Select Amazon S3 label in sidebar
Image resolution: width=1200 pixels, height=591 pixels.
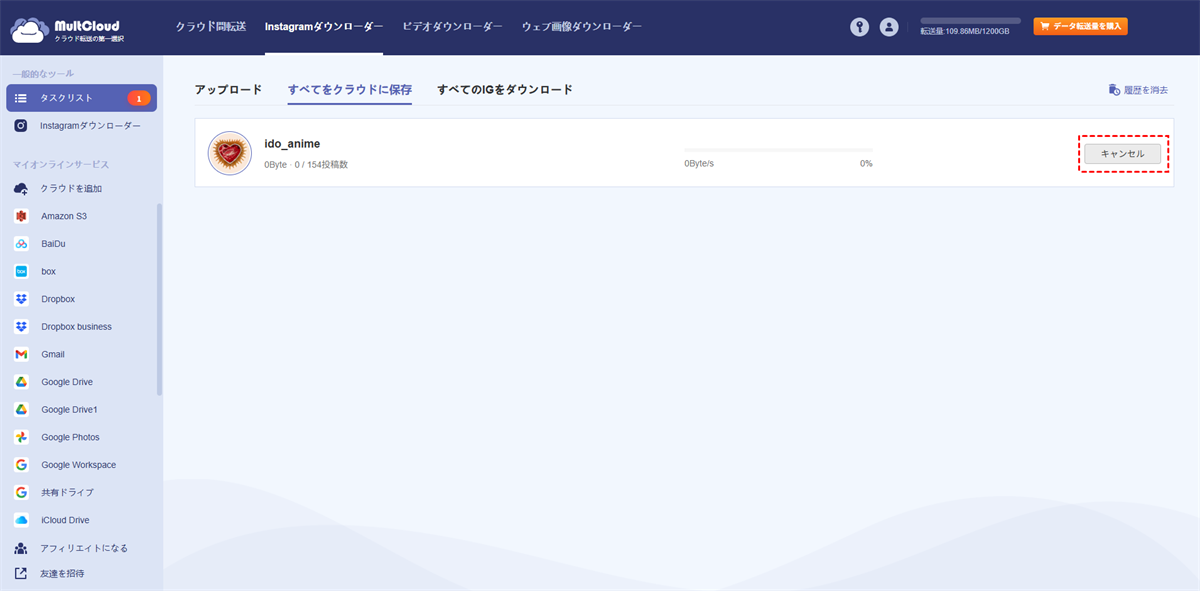[64, 216]
